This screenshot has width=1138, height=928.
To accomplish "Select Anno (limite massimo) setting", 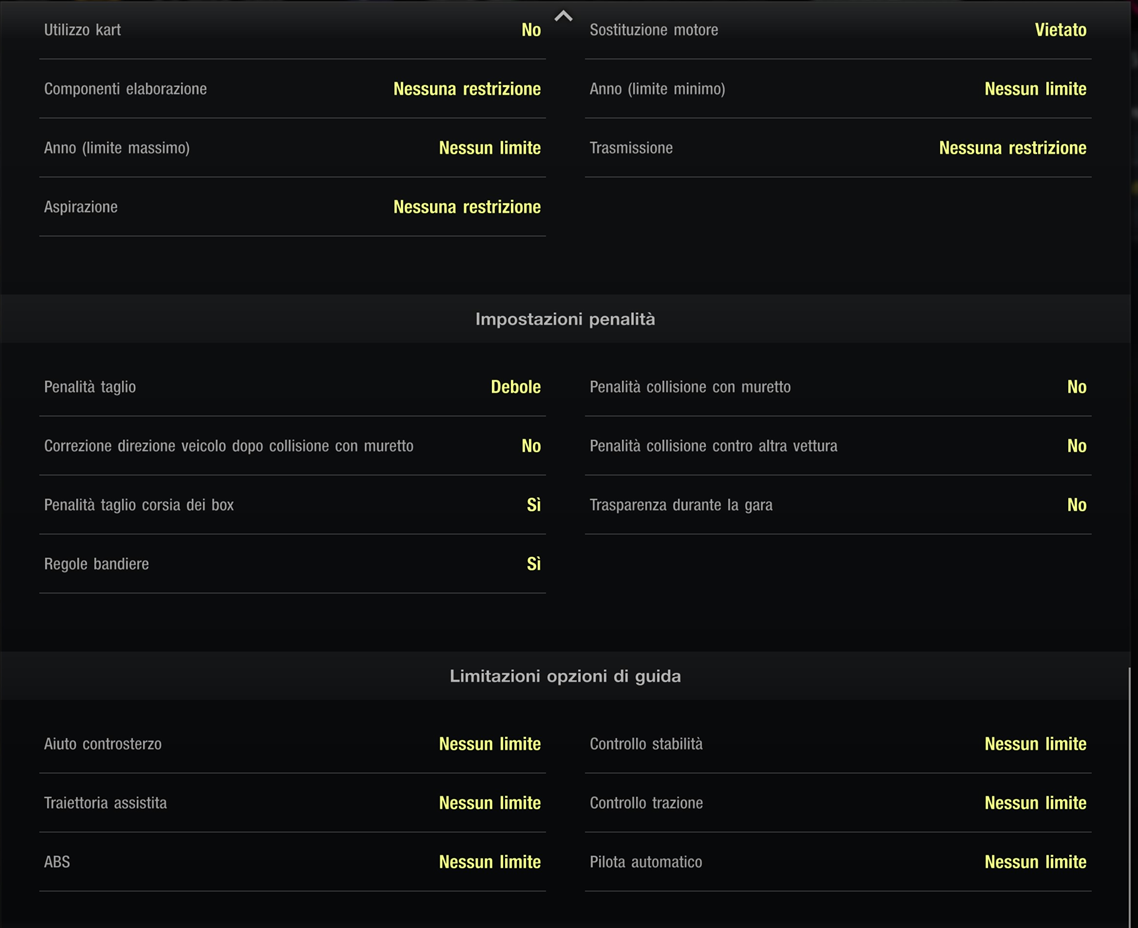I will pos(292,148).
